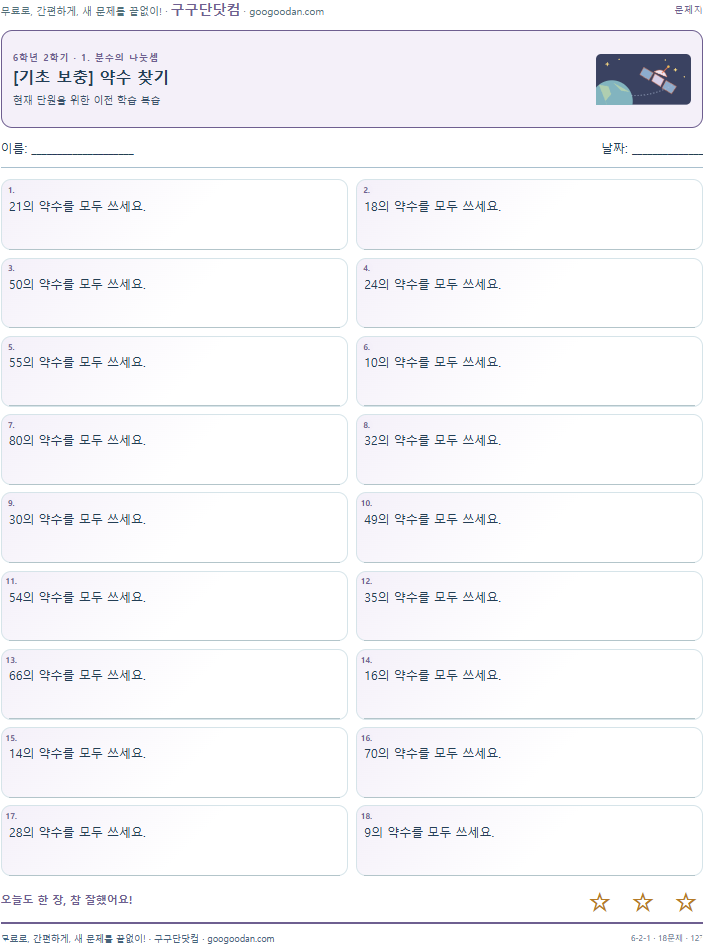Select problem 6 about 10의 약수
Viewport: 704px width, 945px height.
tap(529, 371)
